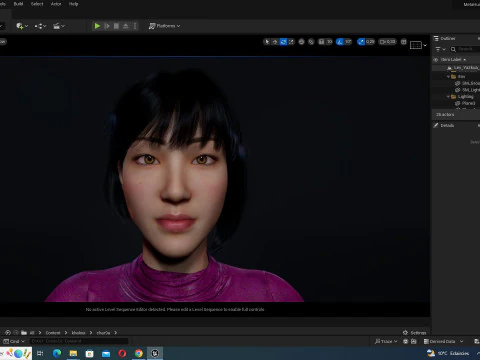Open play options three-dot menu
The image size is (480, 360).
[135, 26]
